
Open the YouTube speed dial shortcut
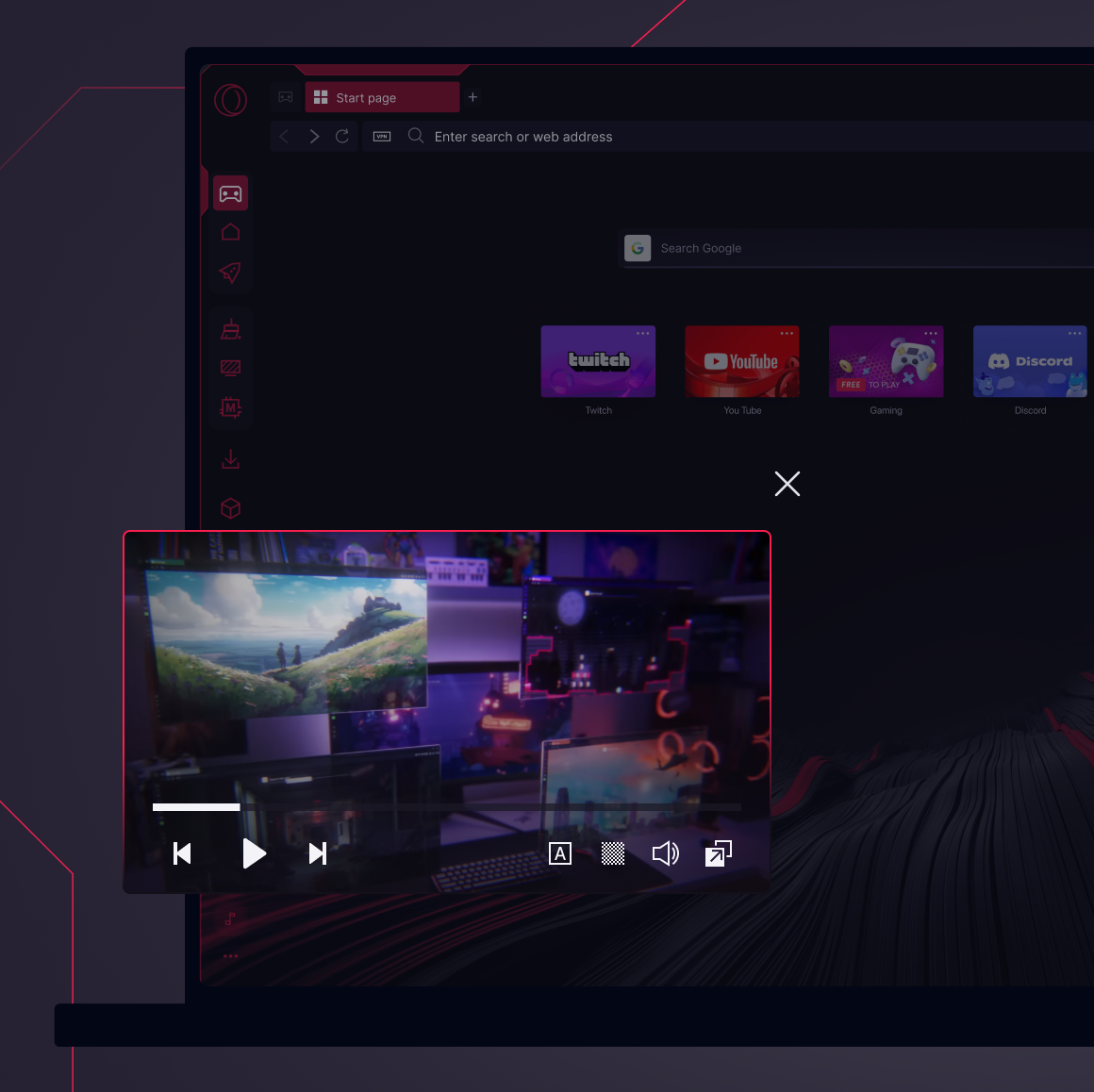coord(742,361)
